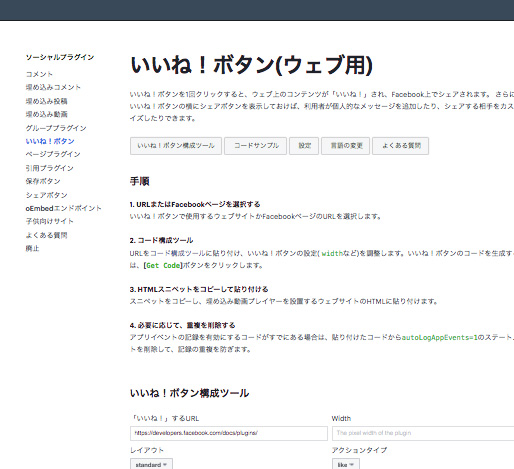Click the autoLogAppEvents=1 code text
Viewport: 514px width, 469px height.
coord(440,337)
